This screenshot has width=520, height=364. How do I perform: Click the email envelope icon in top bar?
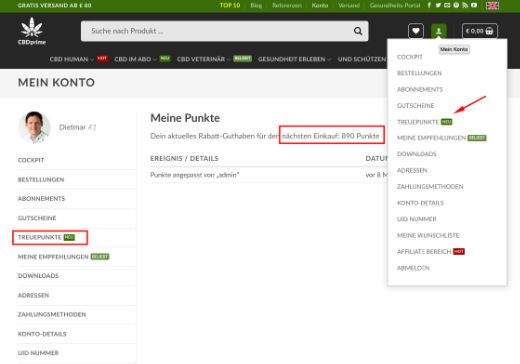pyautogui.click(x=447, y=5)
